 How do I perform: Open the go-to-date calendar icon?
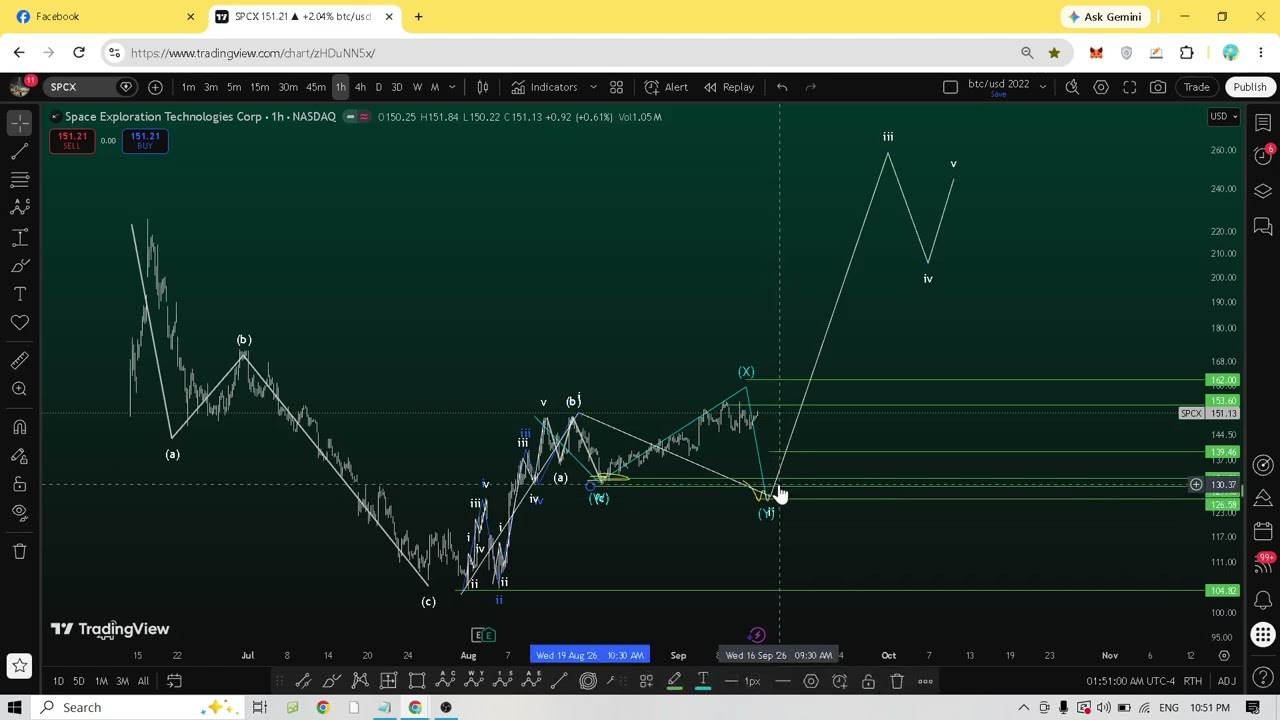point(174,681)
